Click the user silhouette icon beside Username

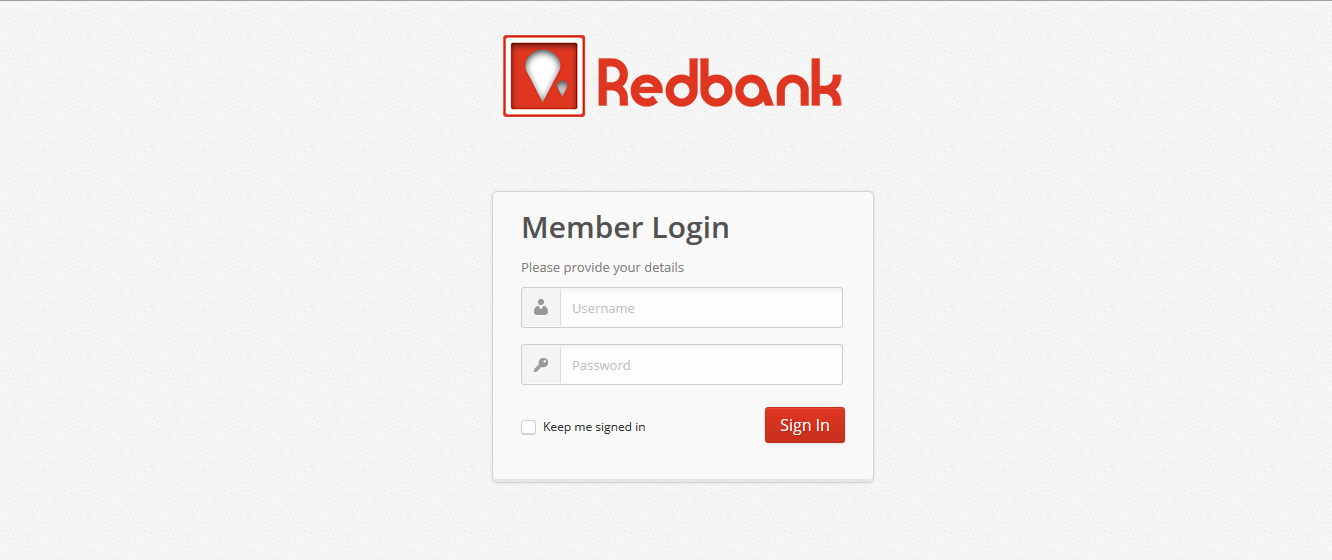[541, 308]
